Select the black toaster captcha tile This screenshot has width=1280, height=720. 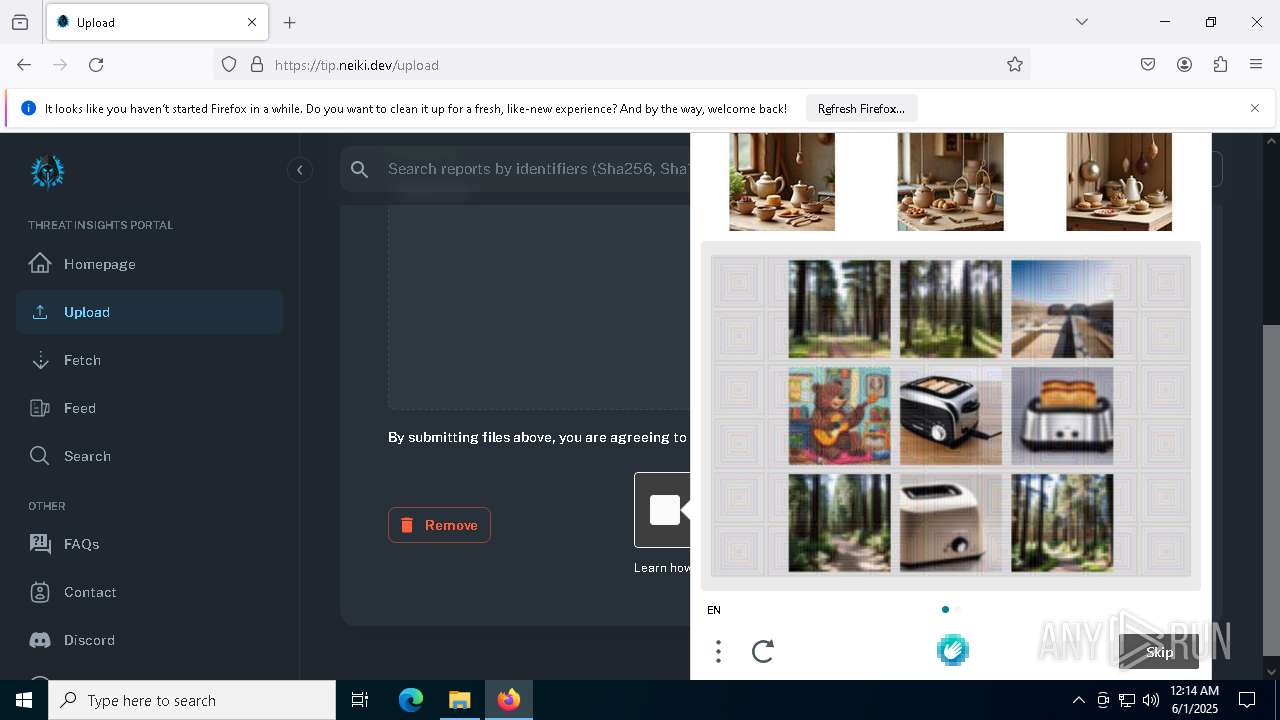[x=951, y=416]
